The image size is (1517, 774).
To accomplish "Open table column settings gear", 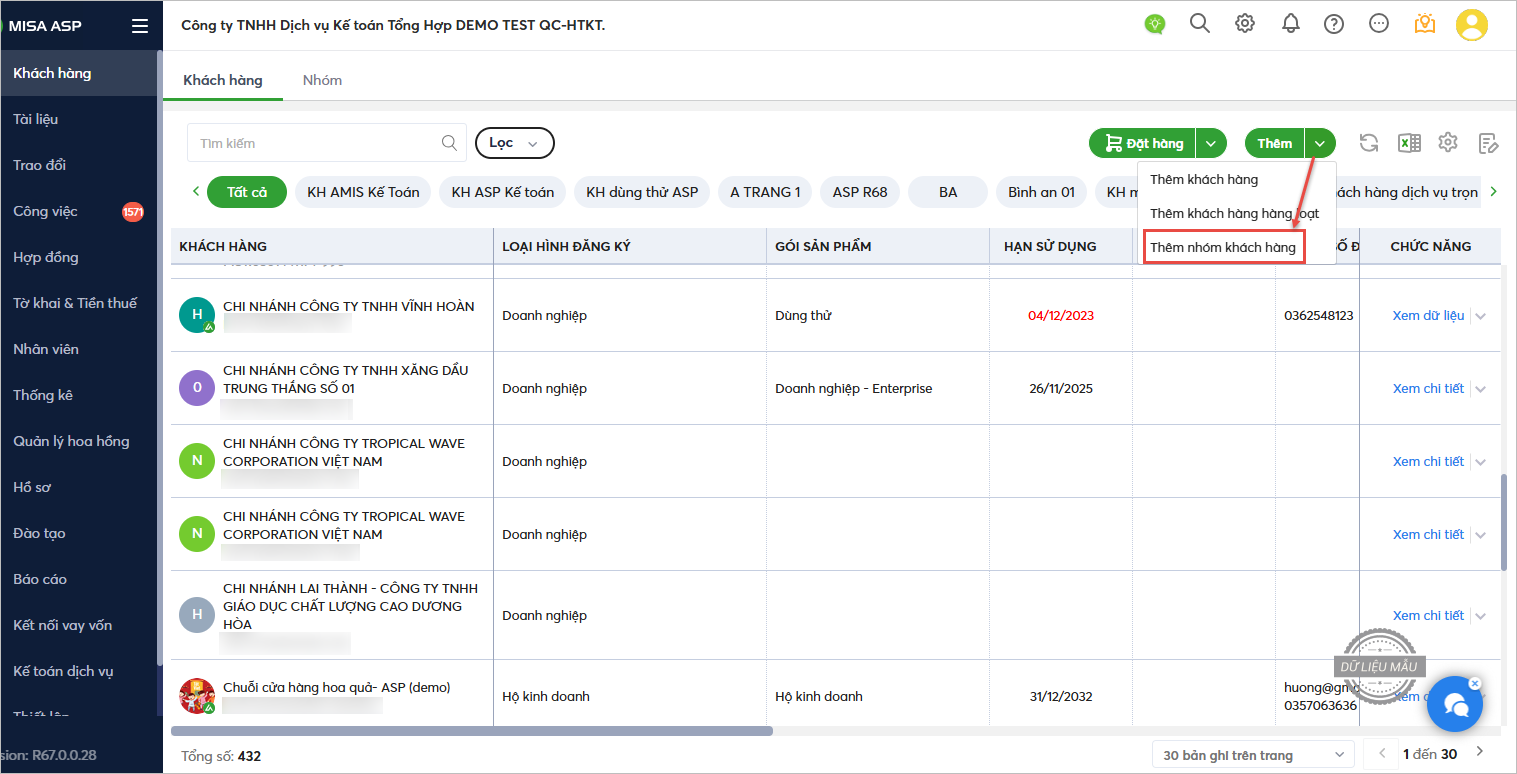I will [x=1448, y=143].
